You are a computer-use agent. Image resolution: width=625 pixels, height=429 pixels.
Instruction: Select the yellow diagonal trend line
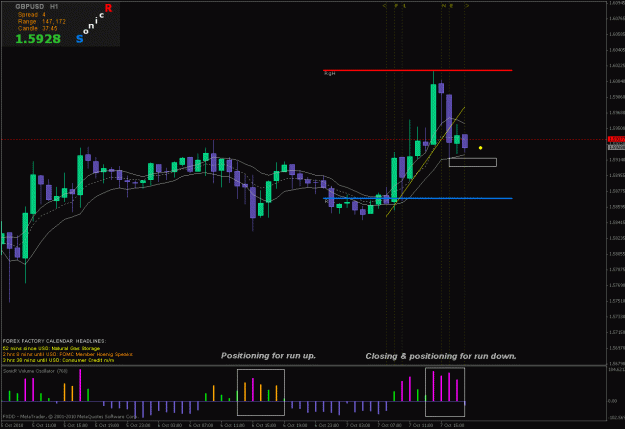pos(425,161)
